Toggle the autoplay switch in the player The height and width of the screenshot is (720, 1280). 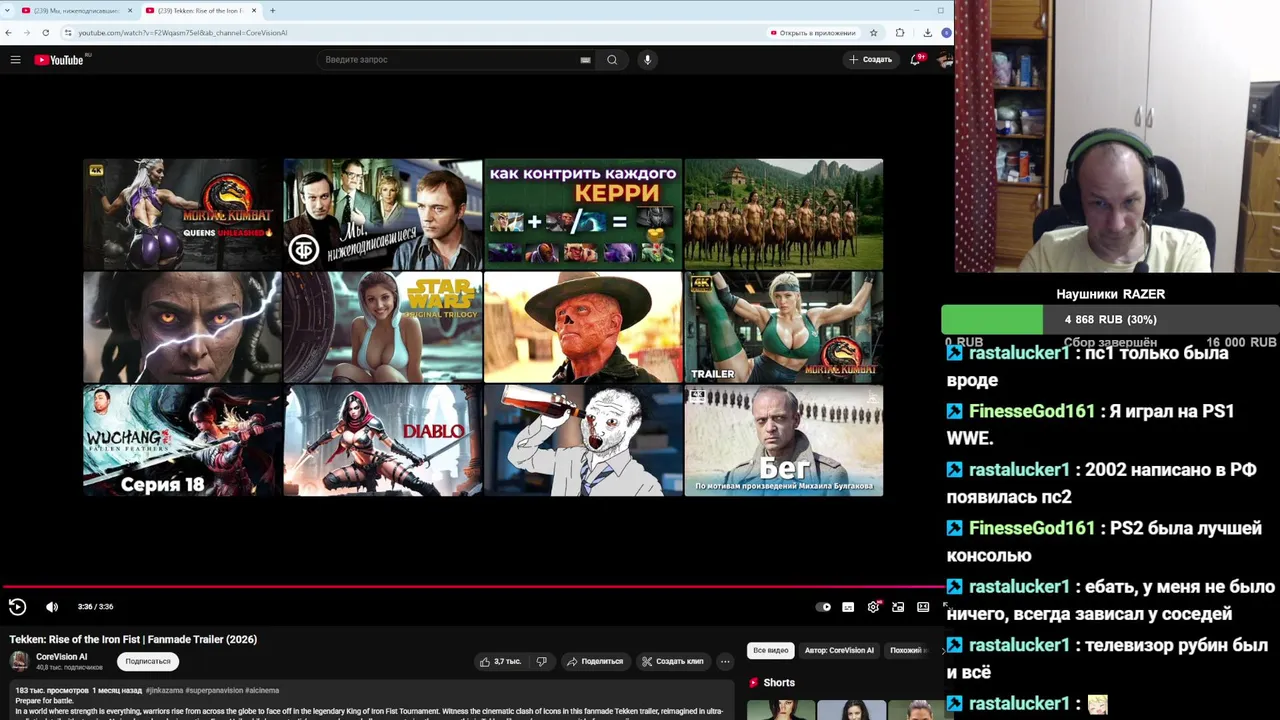(823, 607)
